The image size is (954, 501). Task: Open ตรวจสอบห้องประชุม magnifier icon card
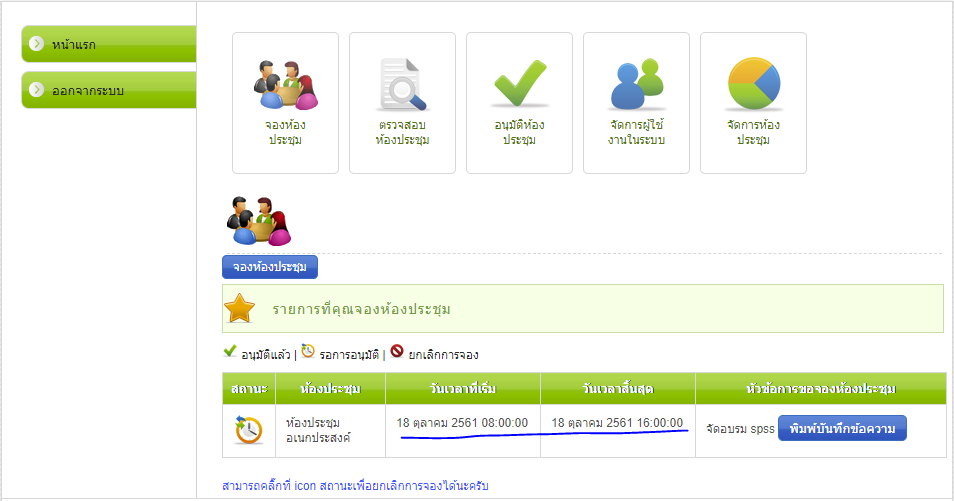point(402,103)
